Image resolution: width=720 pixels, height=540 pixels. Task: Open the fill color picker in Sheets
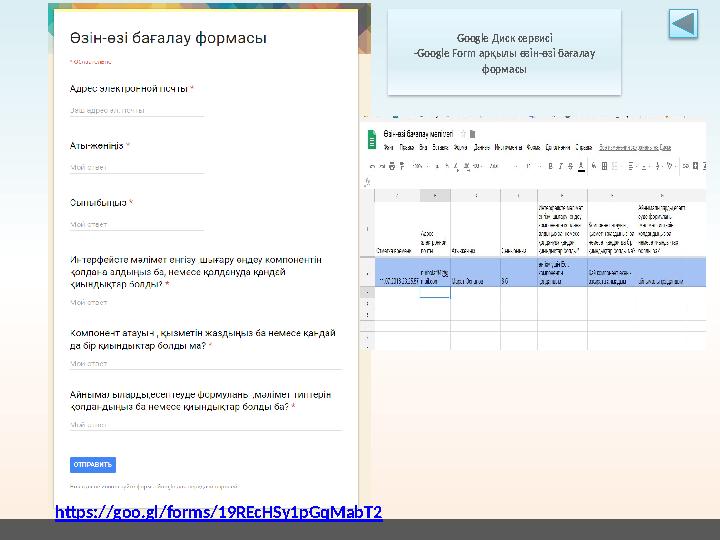point(593,166)
